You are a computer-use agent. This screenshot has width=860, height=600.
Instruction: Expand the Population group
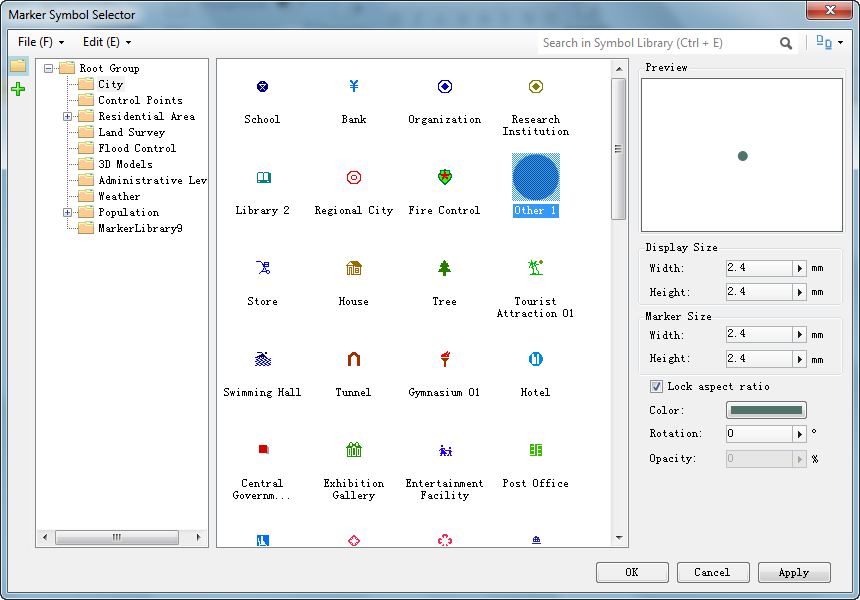click(66, 212)
